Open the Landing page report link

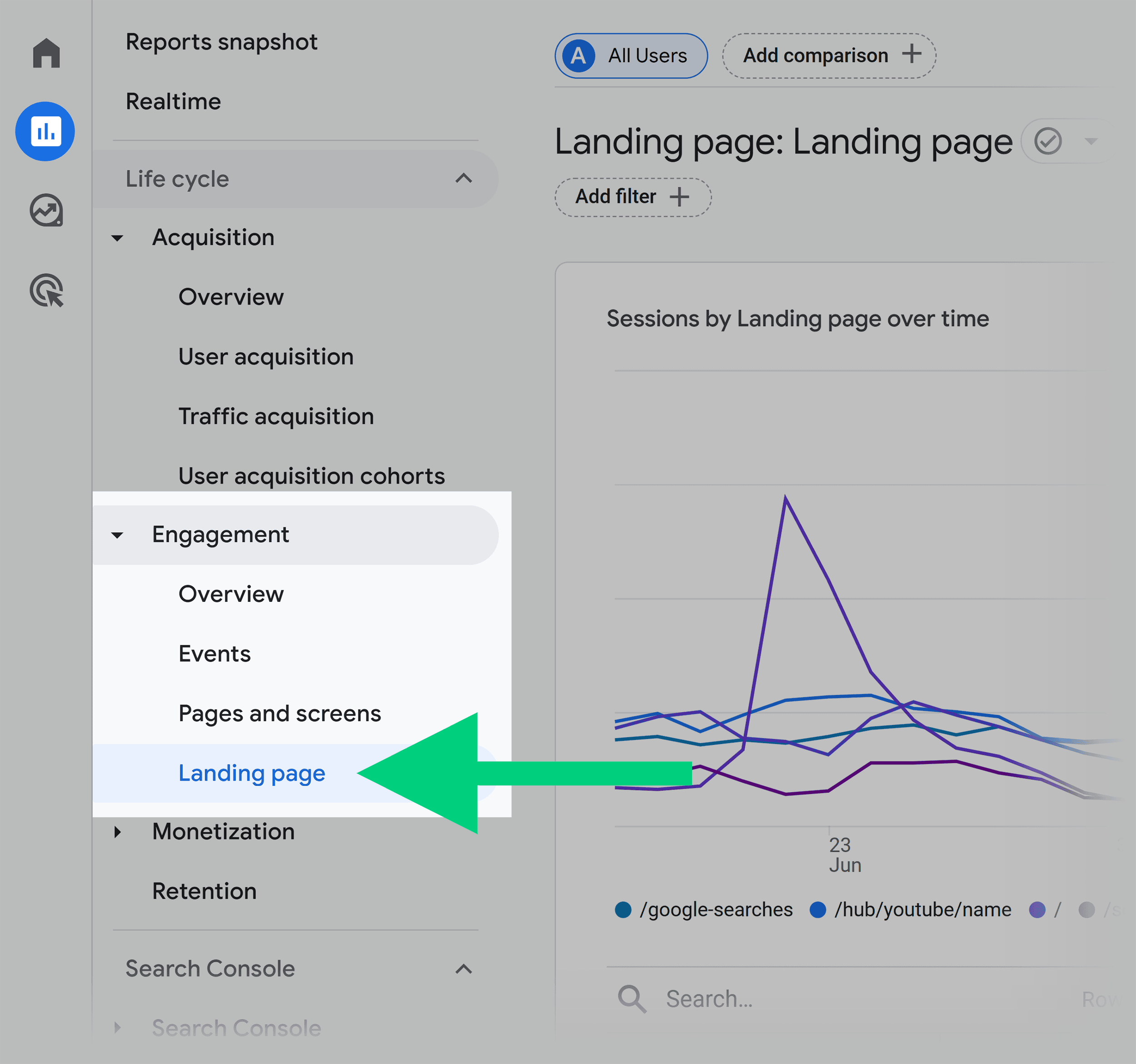click(x=251, y=773)
